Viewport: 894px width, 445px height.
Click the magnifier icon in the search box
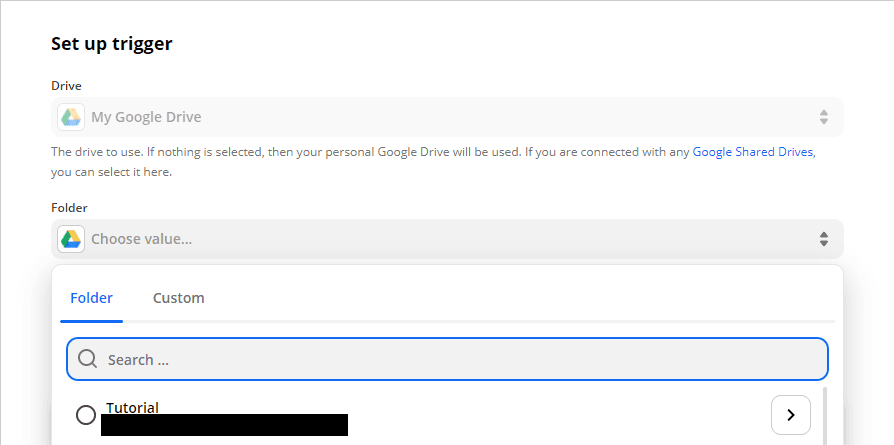click(x=87, y=360)
